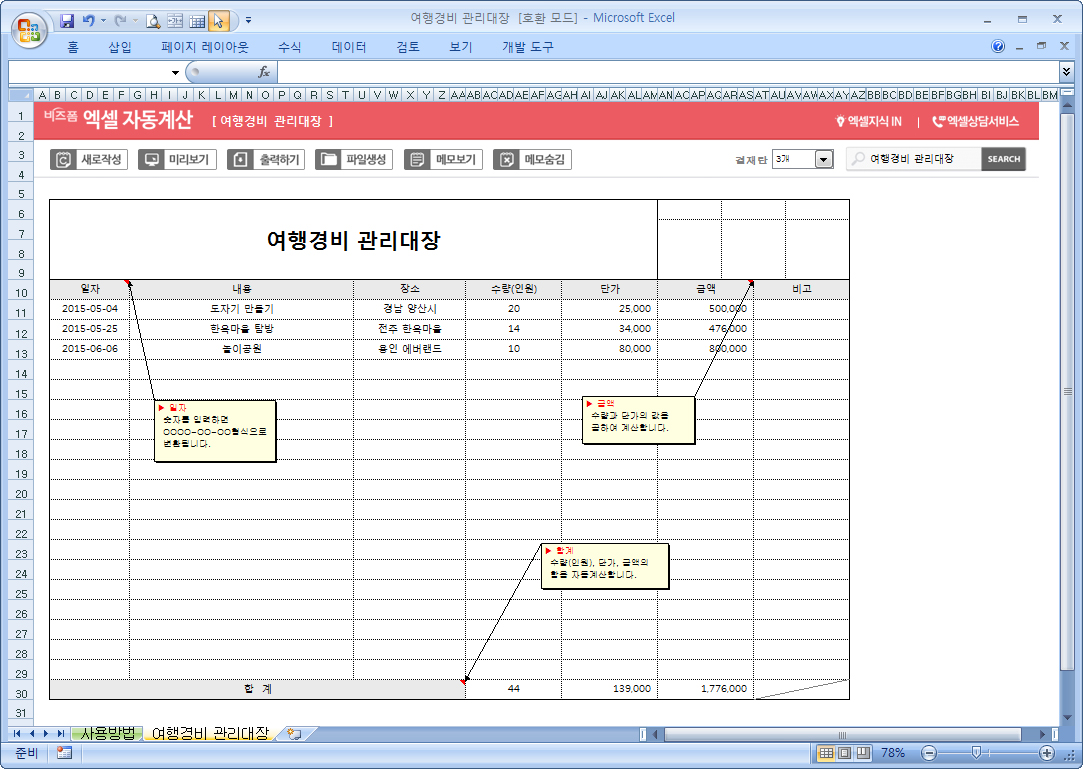The width and height of the screenshot is (1083, 769).
Task: Click the form icon beside Print Preview
Action: (x=175, y=21)
